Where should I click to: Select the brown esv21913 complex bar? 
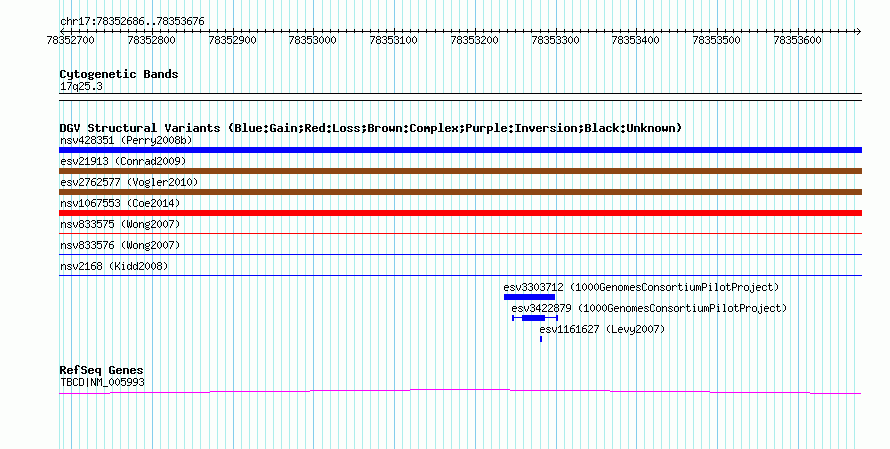pyautogui.click(x=460, y=171)
